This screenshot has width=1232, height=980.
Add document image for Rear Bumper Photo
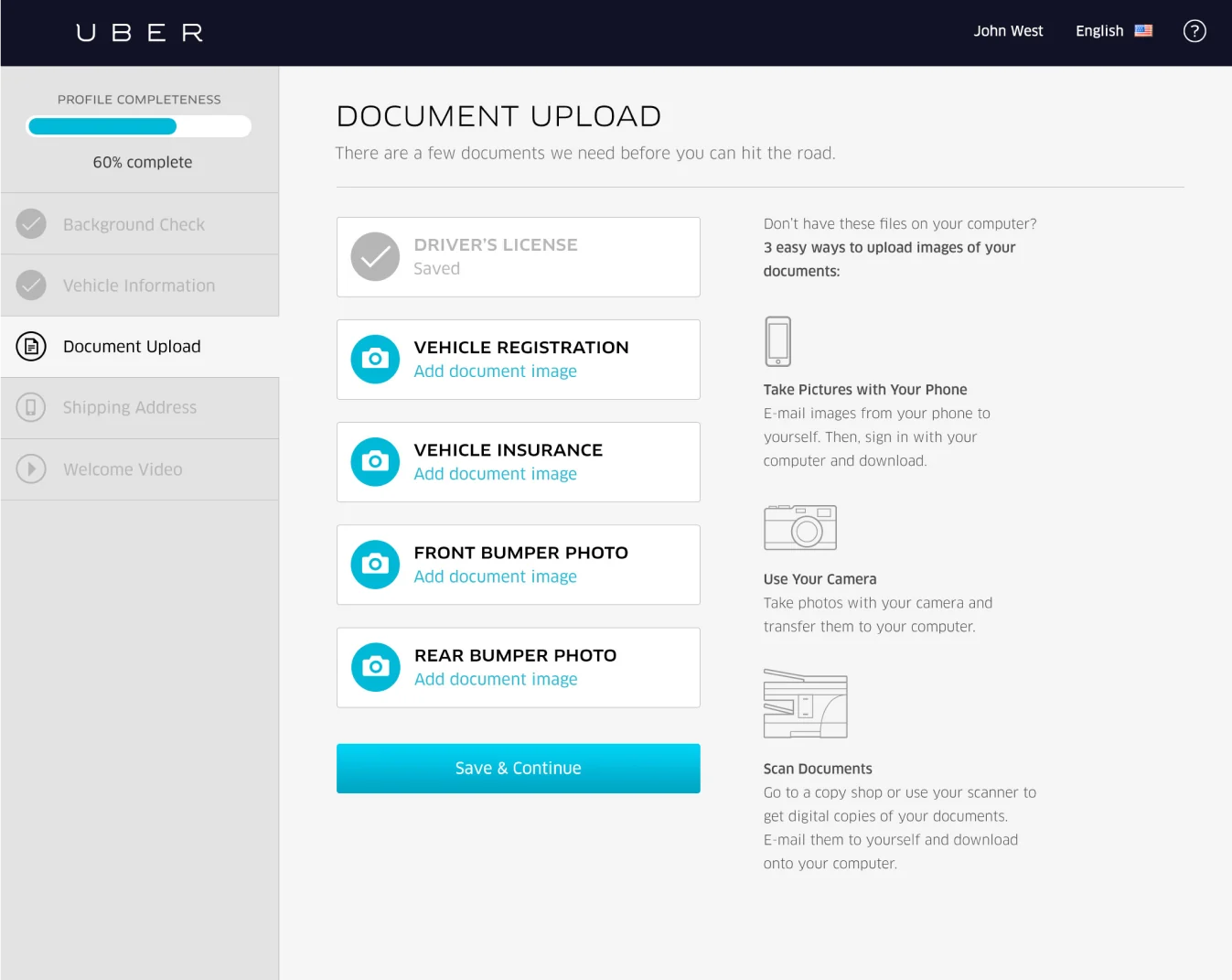[x=496, y=679]
